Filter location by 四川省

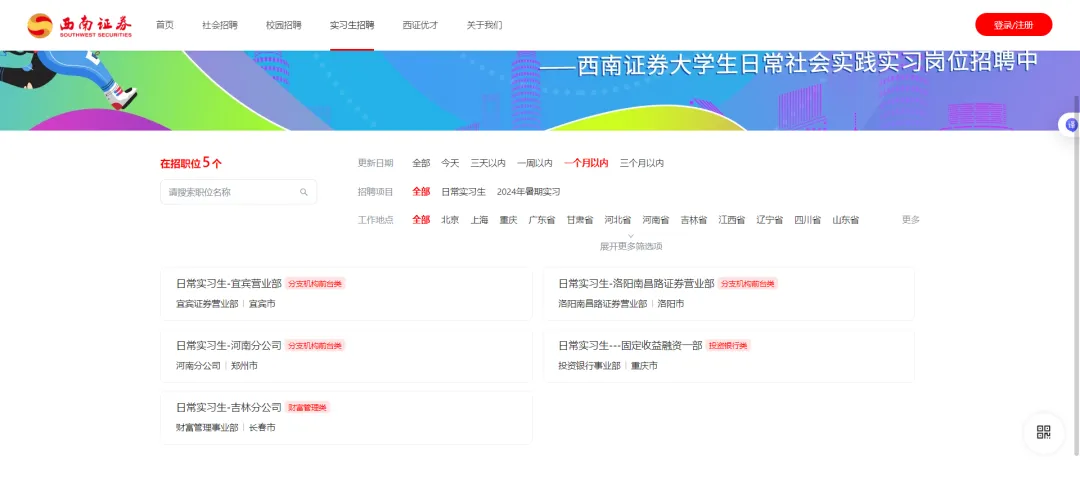807,220
